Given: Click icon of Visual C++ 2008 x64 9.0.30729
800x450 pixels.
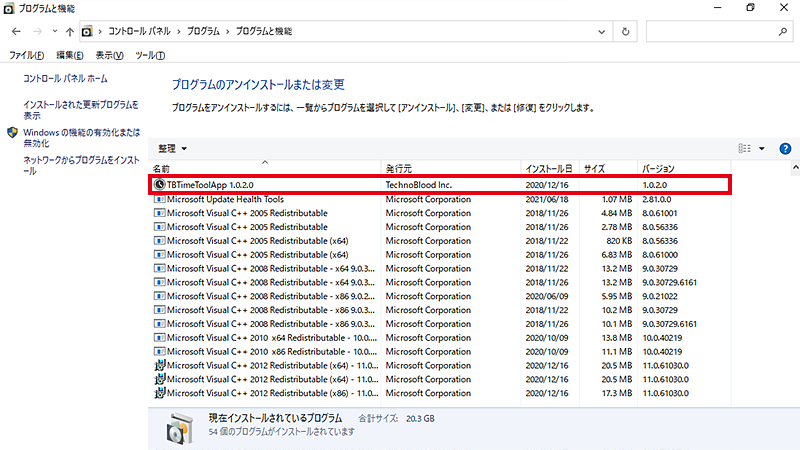Looking at the screenshot, I should [160, 268].
